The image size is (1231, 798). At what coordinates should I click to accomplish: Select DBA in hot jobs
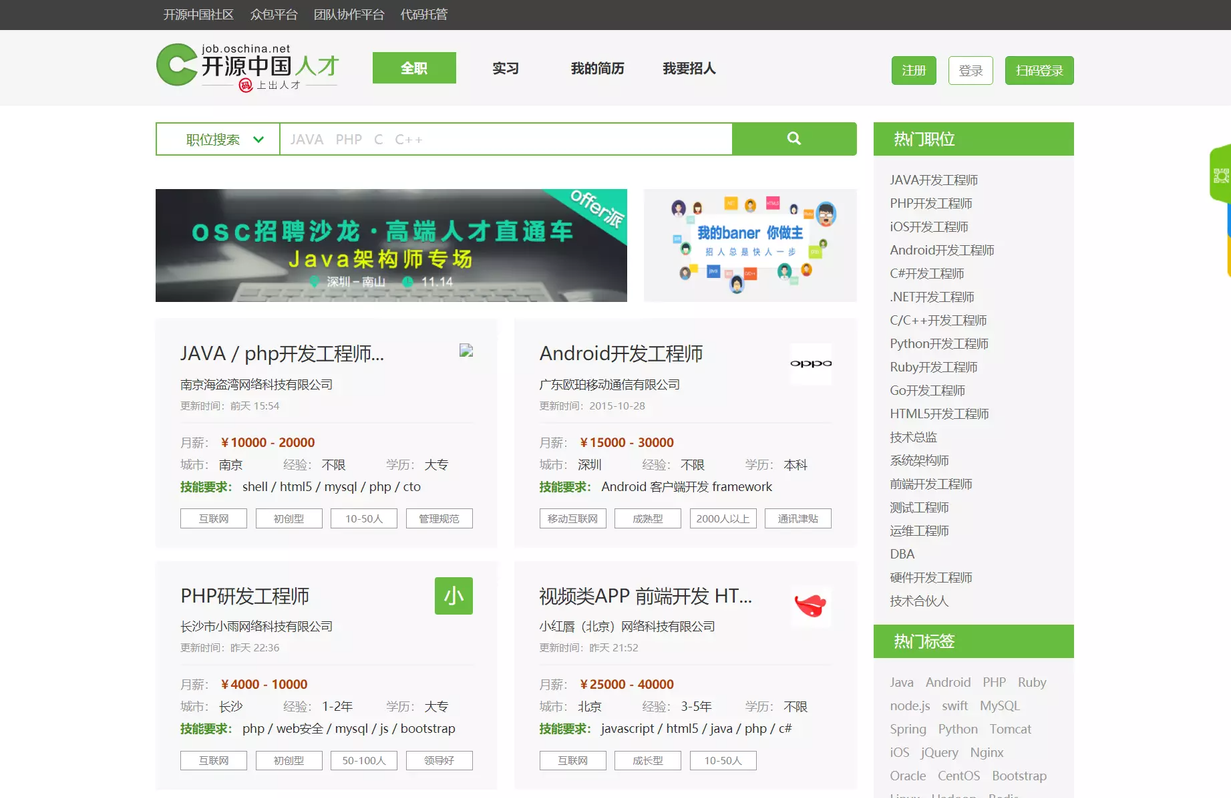click(x=902, y=554)
